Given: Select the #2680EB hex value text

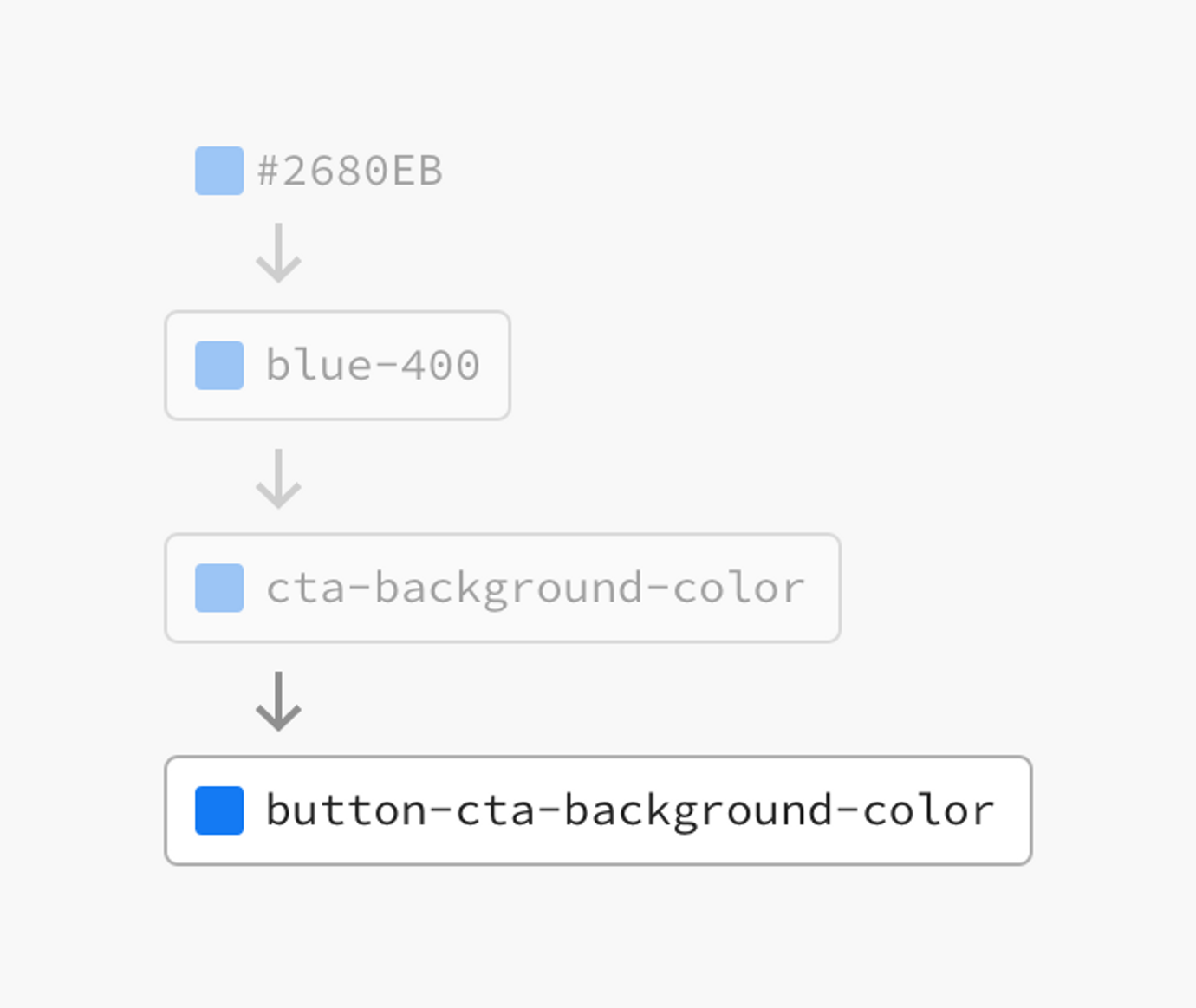Looking at the screenshot, I should [x=350, y=171].
